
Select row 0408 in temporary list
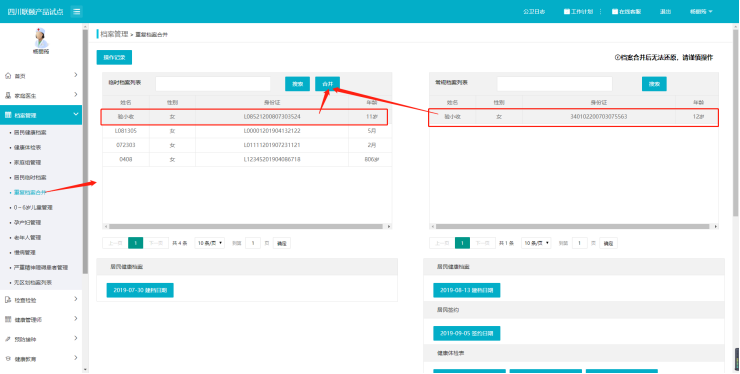(x=247, y=160)
